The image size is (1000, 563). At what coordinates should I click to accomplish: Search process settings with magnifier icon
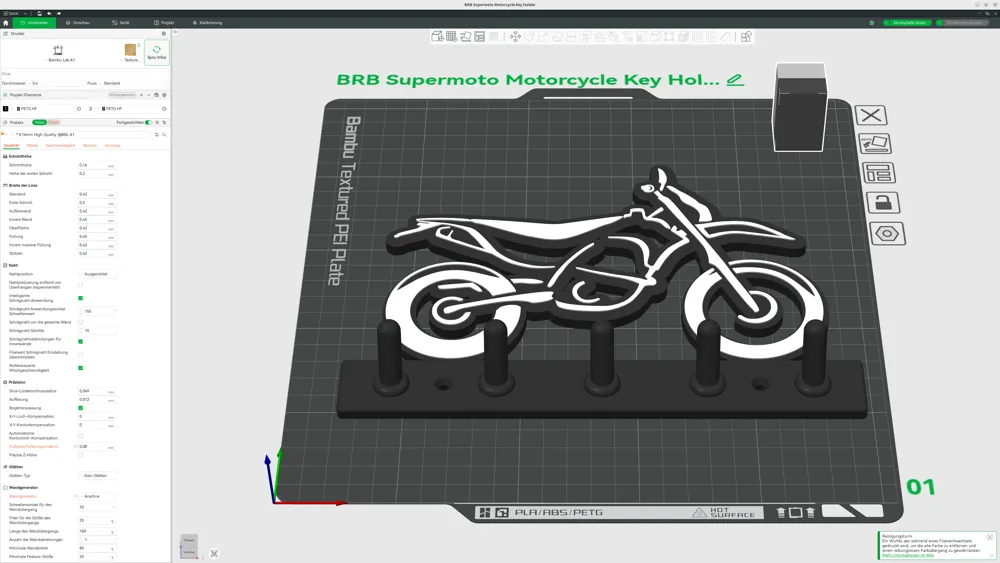point(164,135)
